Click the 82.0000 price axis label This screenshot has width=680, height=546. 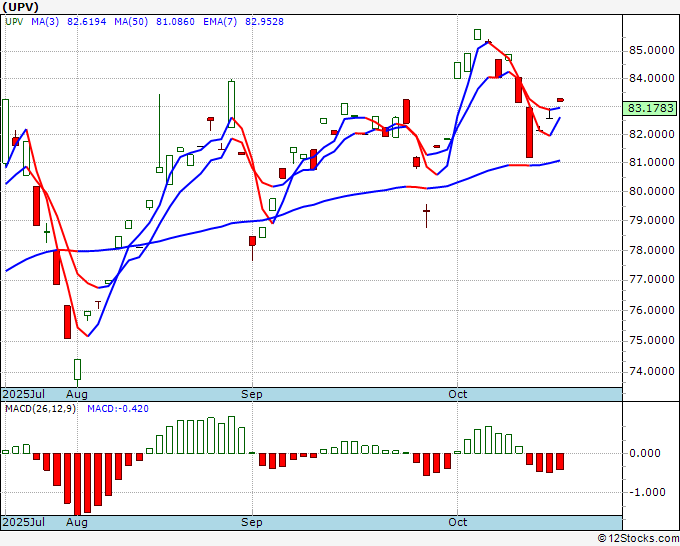(x=651, y=134)
